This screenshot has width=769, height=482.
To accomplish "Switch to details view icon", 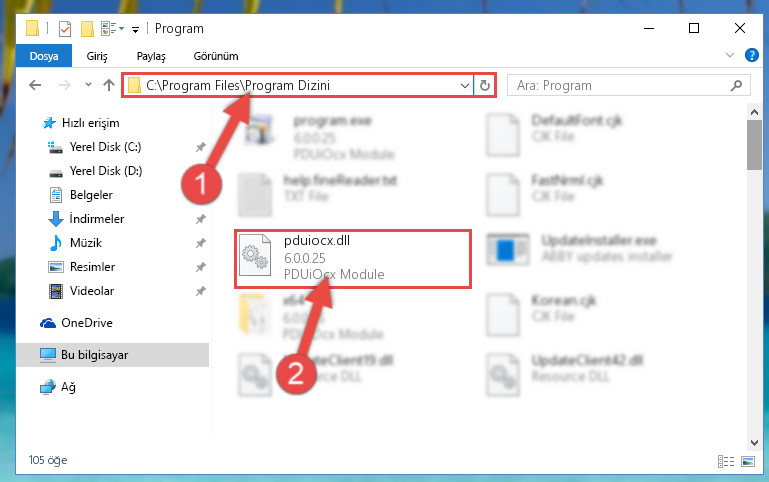I will pos(726,461).
